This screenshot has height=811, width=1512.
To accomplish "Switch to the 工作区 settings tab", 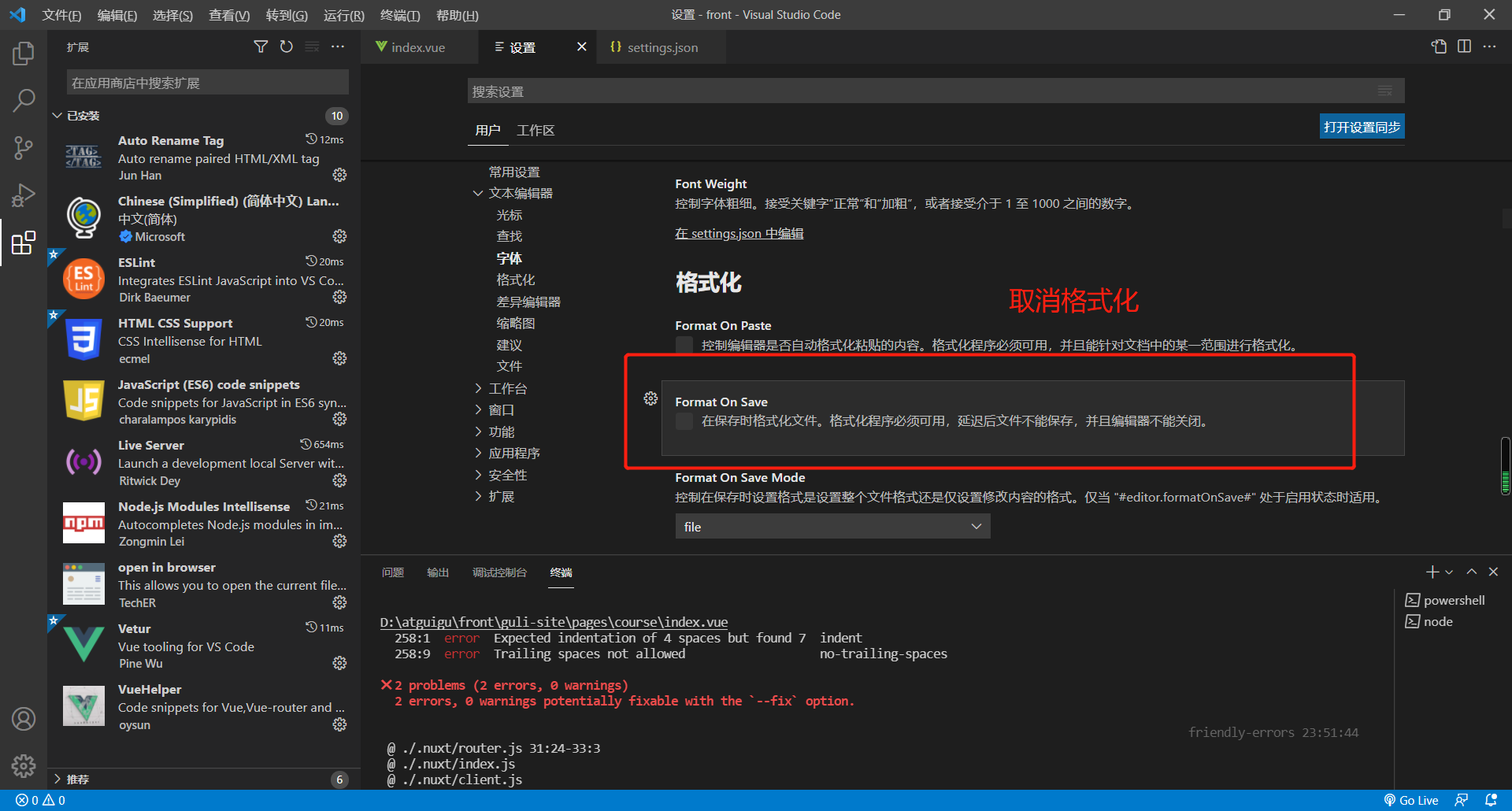I will click(535, 130).
